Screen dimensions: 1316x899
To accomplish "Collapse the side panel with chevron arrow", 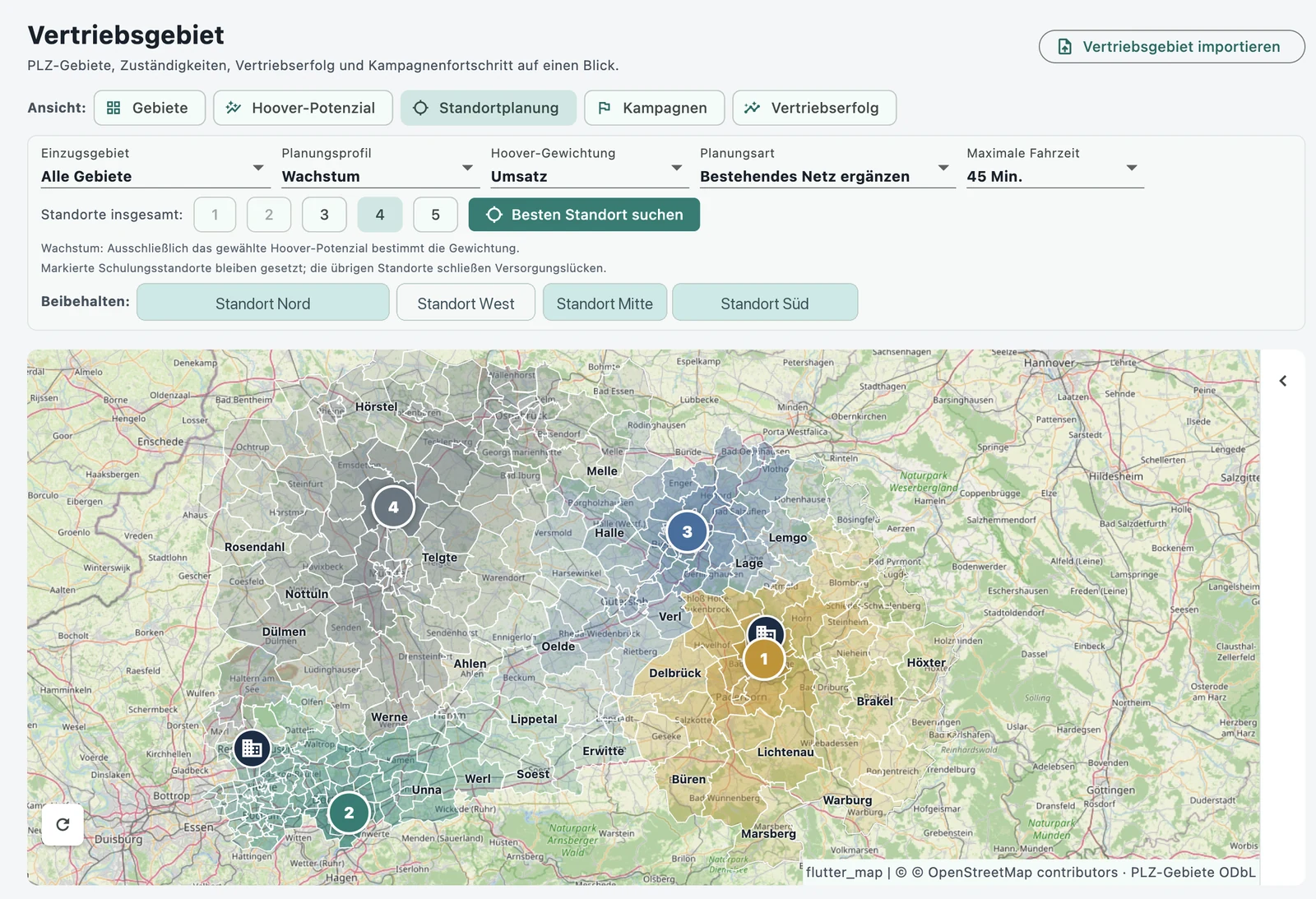I will click(1282, 381).
